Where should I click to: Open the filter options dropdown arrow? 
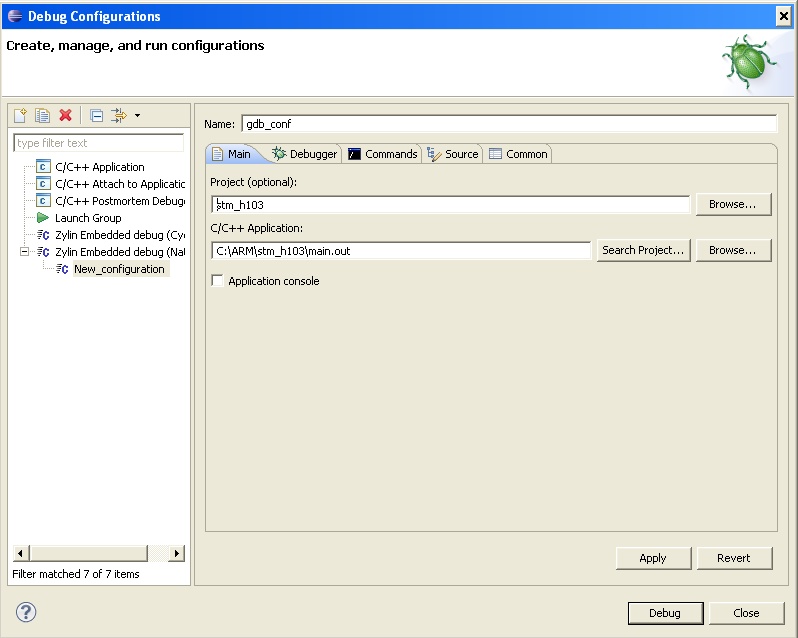[x=137, y=116]
